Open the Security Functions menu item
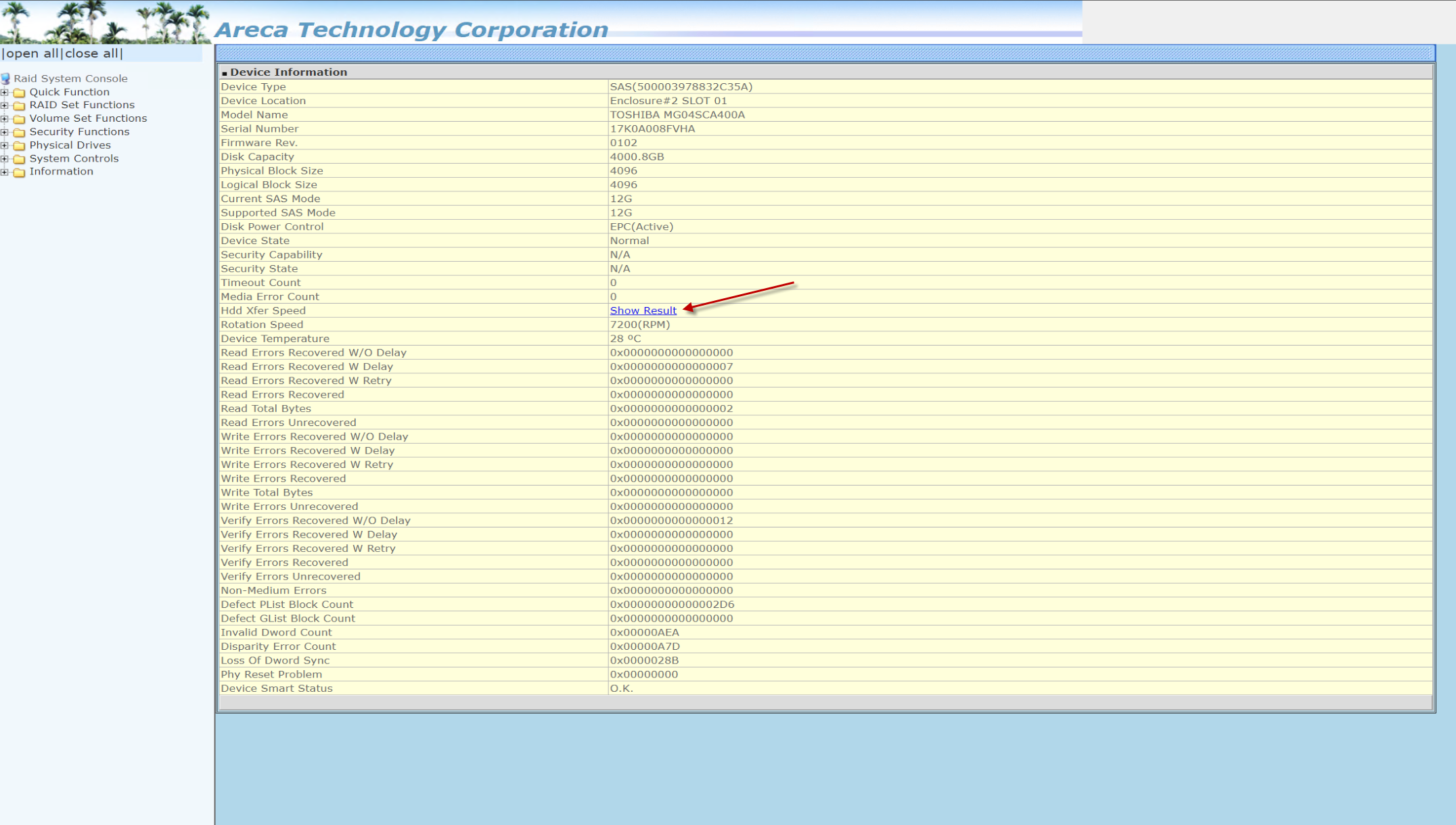This screenshot has height=825, width=1456. pyautogui.click(x=79, y=132)
